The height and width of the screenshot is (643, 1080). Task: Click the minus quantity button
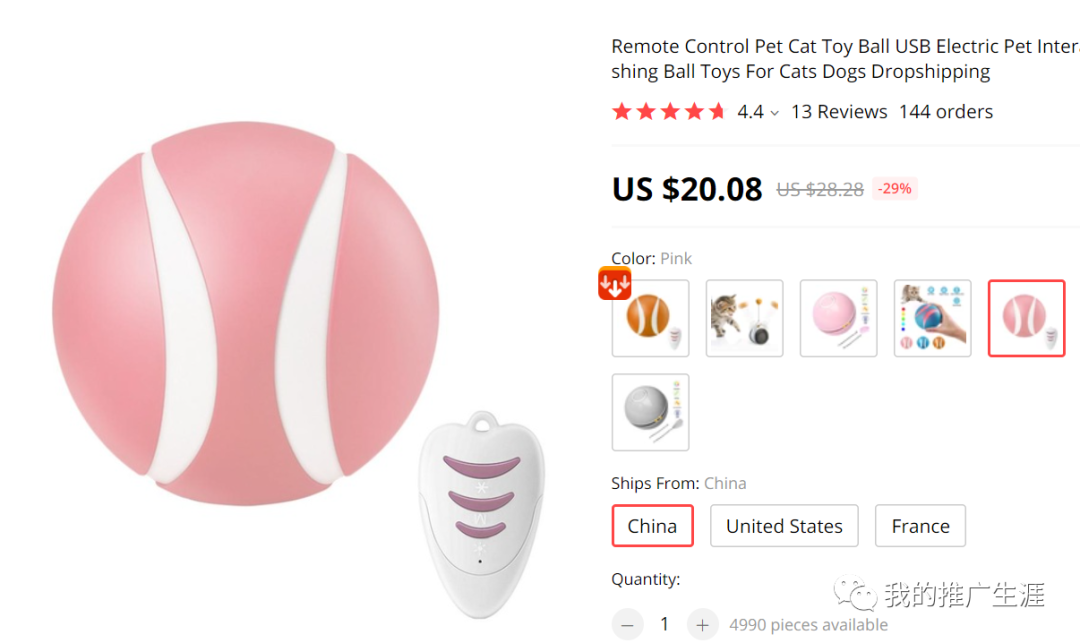tap(627, 625)
